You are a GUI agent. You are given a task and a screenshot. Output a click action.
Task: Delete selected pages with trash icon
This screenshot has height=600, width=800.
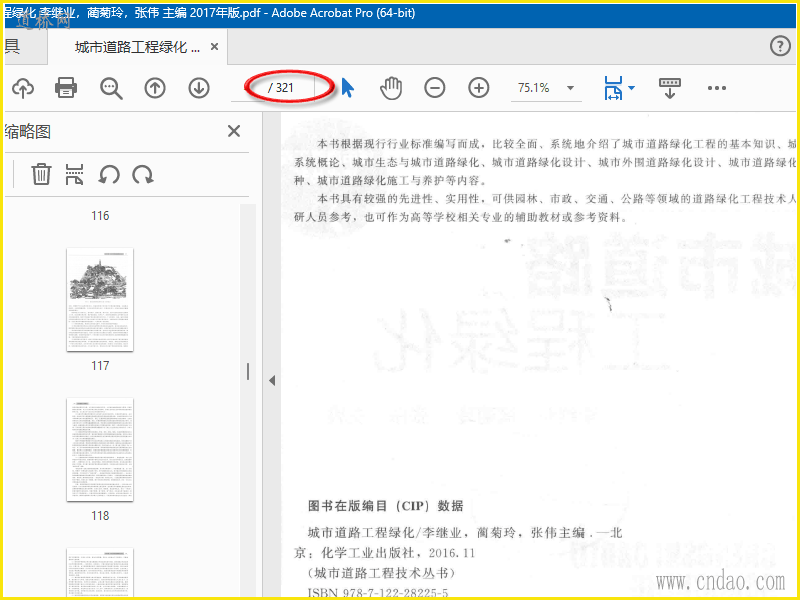(41, 174)
